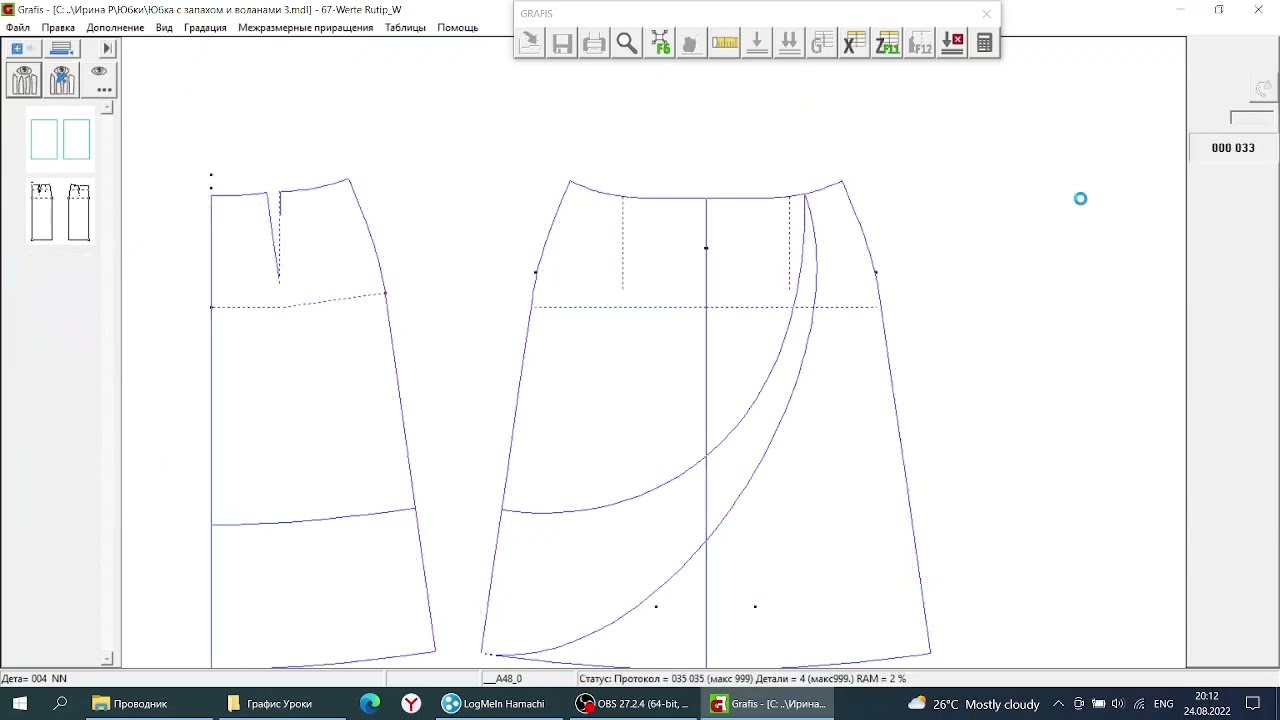This screenshot has width=1280, height=720.
Task: Click the piece list scroll up arrow
Action: (107, 107)
